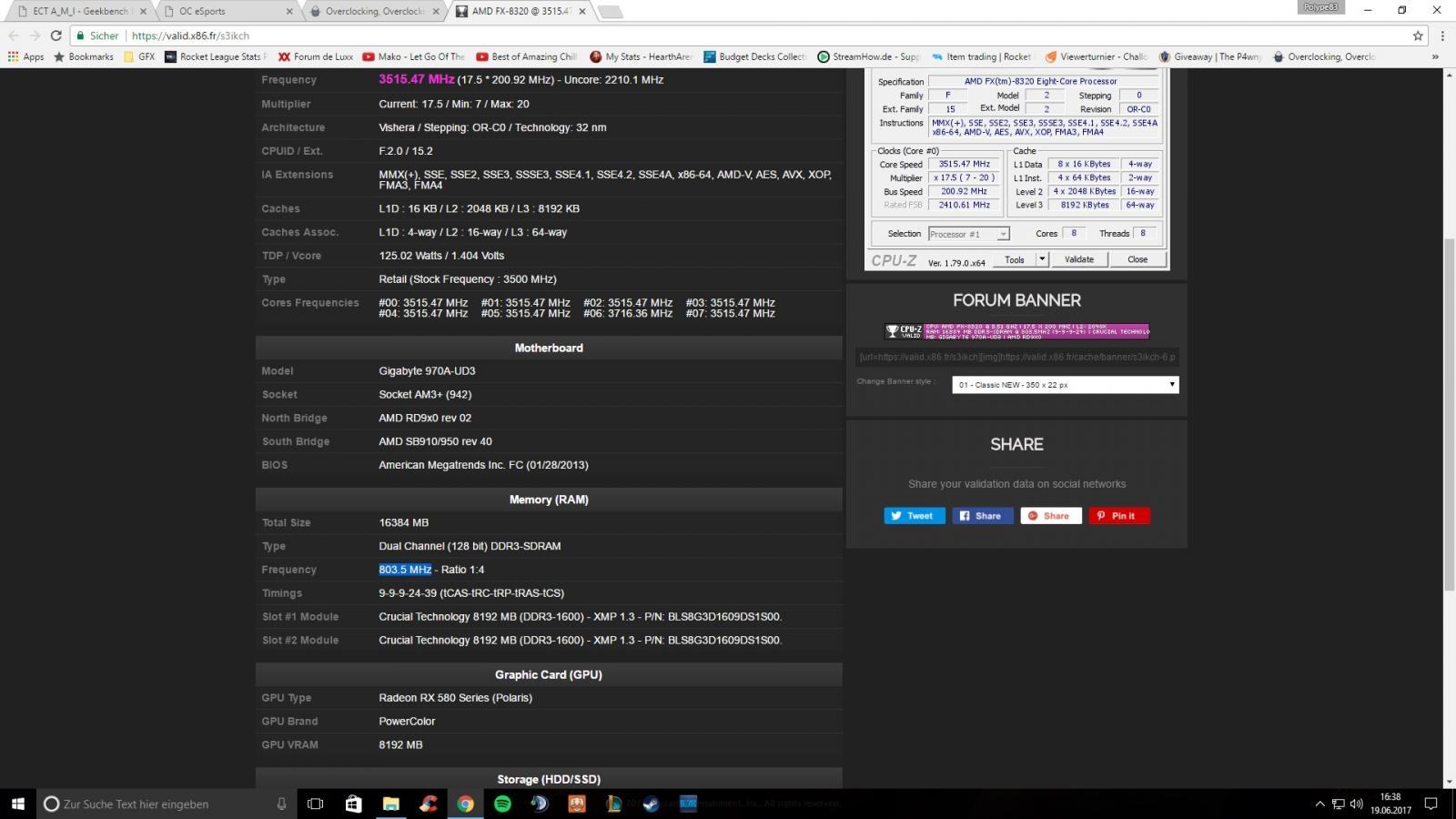Image resolution: width=1456 pixels, height=819 pixels.
Task: Open the Hearthstone taskbar icon
Action: click(x=577, y=804)
